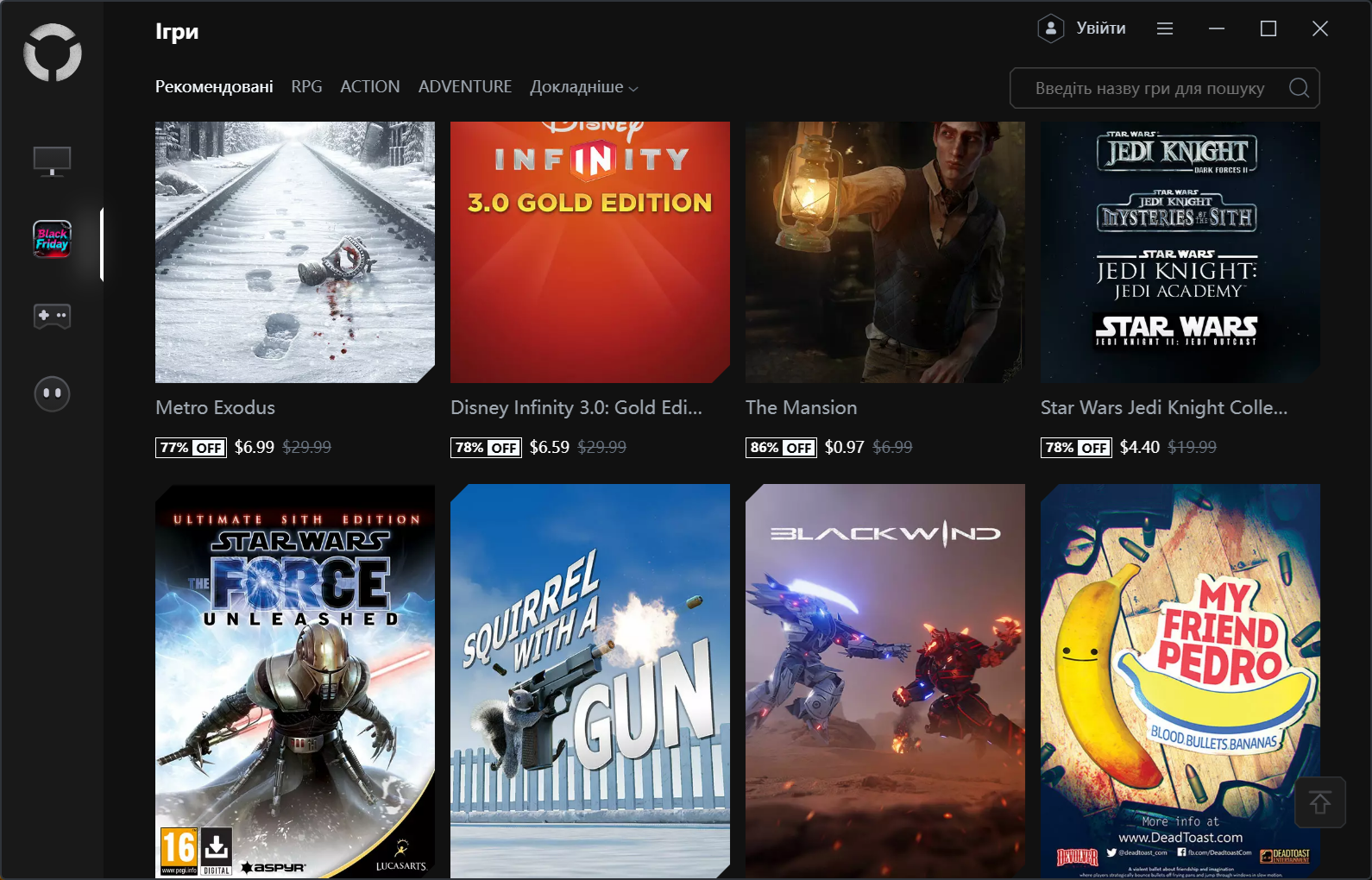Click Metro Exodus crossed-out $29.99 price
The image size is (1372, 880).
tap(307, 447)
